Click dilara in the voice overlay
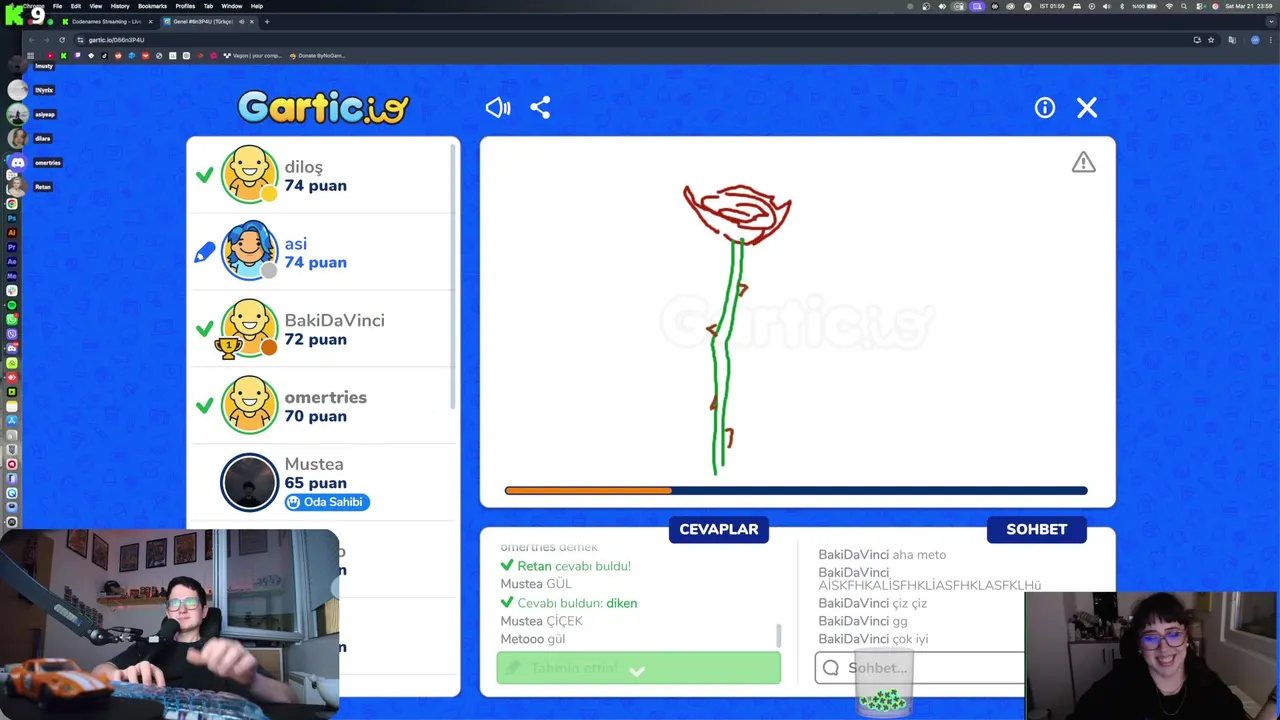1280x720 pixels. click(42, 138)
